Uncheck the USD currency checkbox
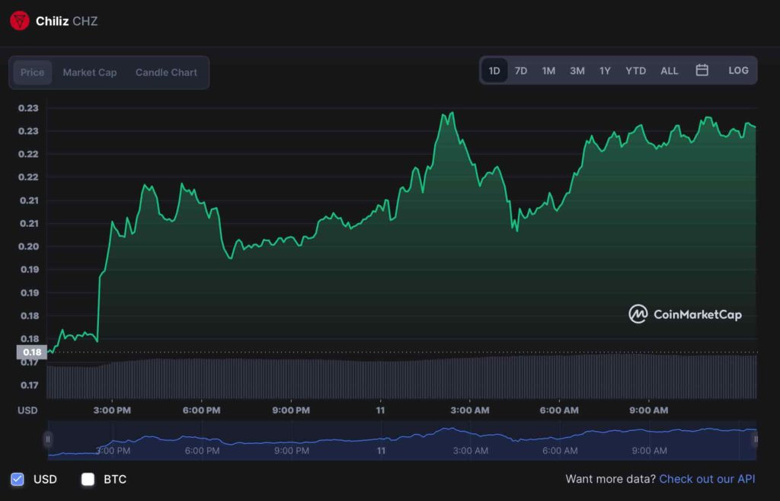The image size is (780, 501). tap(17, 479)
